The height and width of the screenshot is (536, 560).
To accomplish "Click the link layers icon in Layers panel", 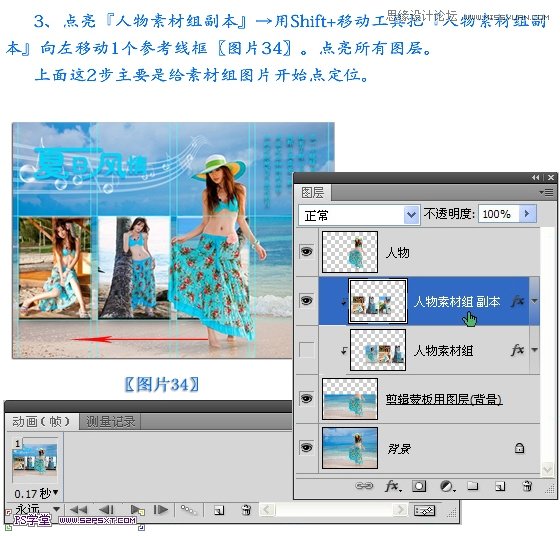I will [364, 486].
